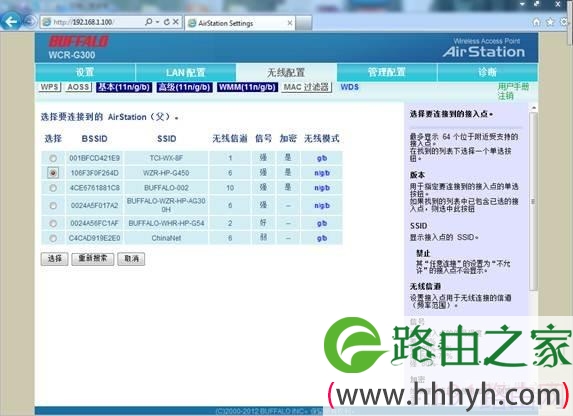This screenshot has width=573, height=416.
Task: Open the 设置 main tab
Action: click(85, 72)
